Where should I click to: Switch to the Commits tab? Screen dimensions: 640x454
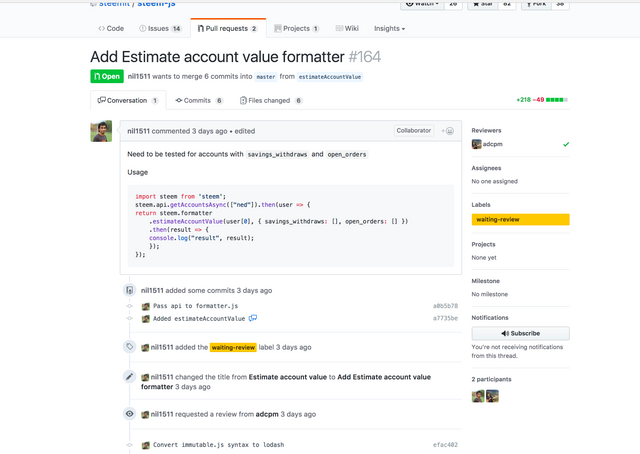199,100
